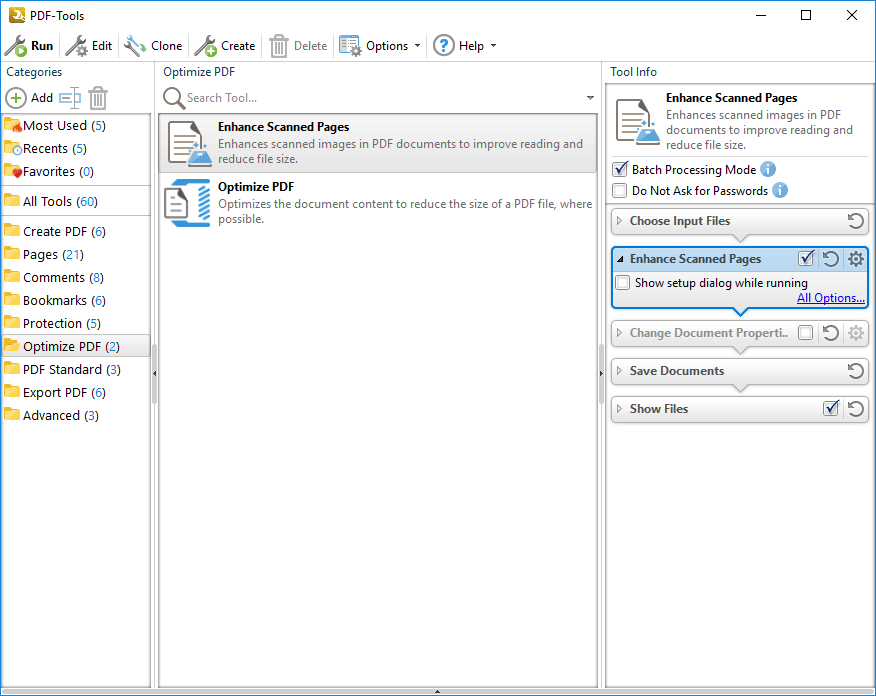Expand the Save Documents step
The width and height of the screenshot is (876, 696).
pos(619,371)
